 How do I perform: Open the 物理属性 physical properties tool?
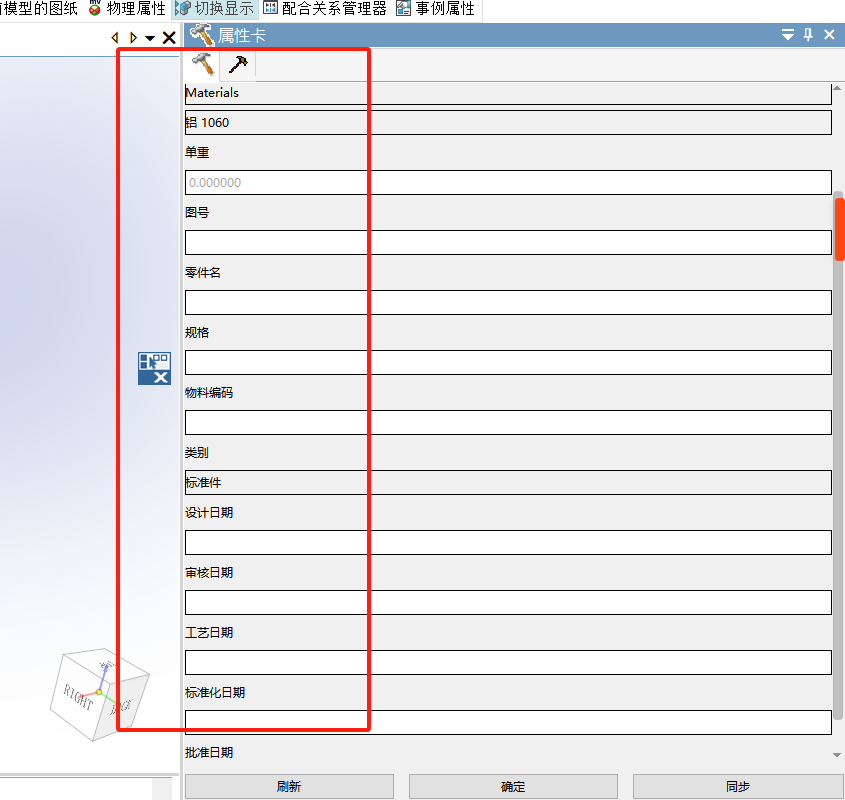pos(126,9)
